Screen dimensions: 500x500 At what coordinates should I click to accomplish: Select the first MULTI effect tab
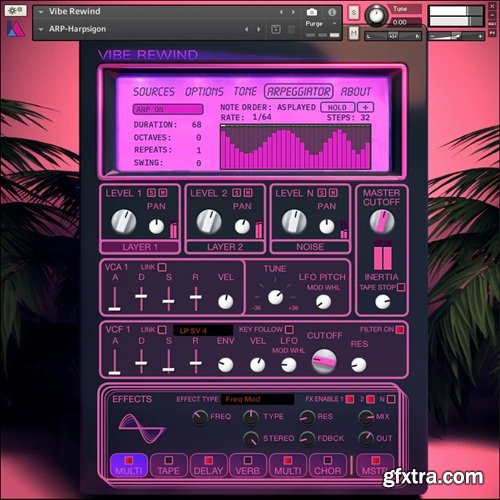point(129,465)
